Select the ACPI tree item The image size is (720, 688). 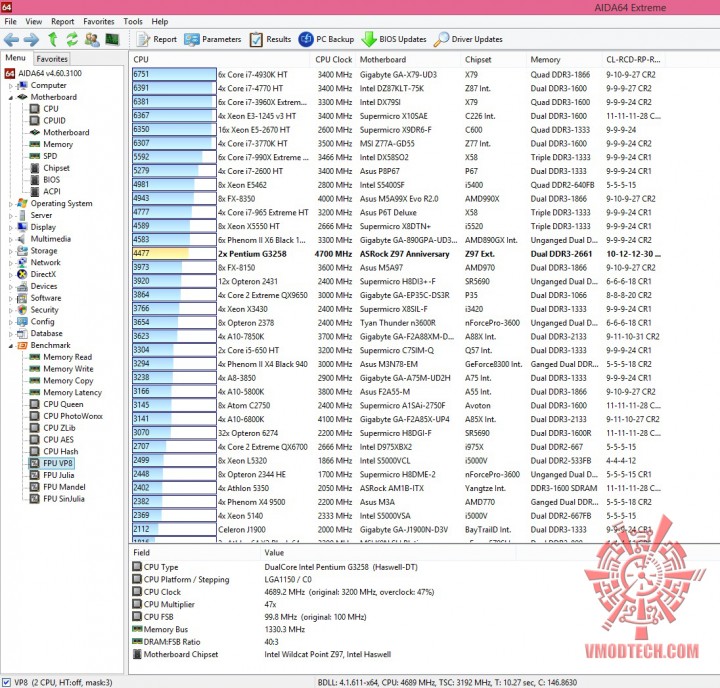(45, 192)
